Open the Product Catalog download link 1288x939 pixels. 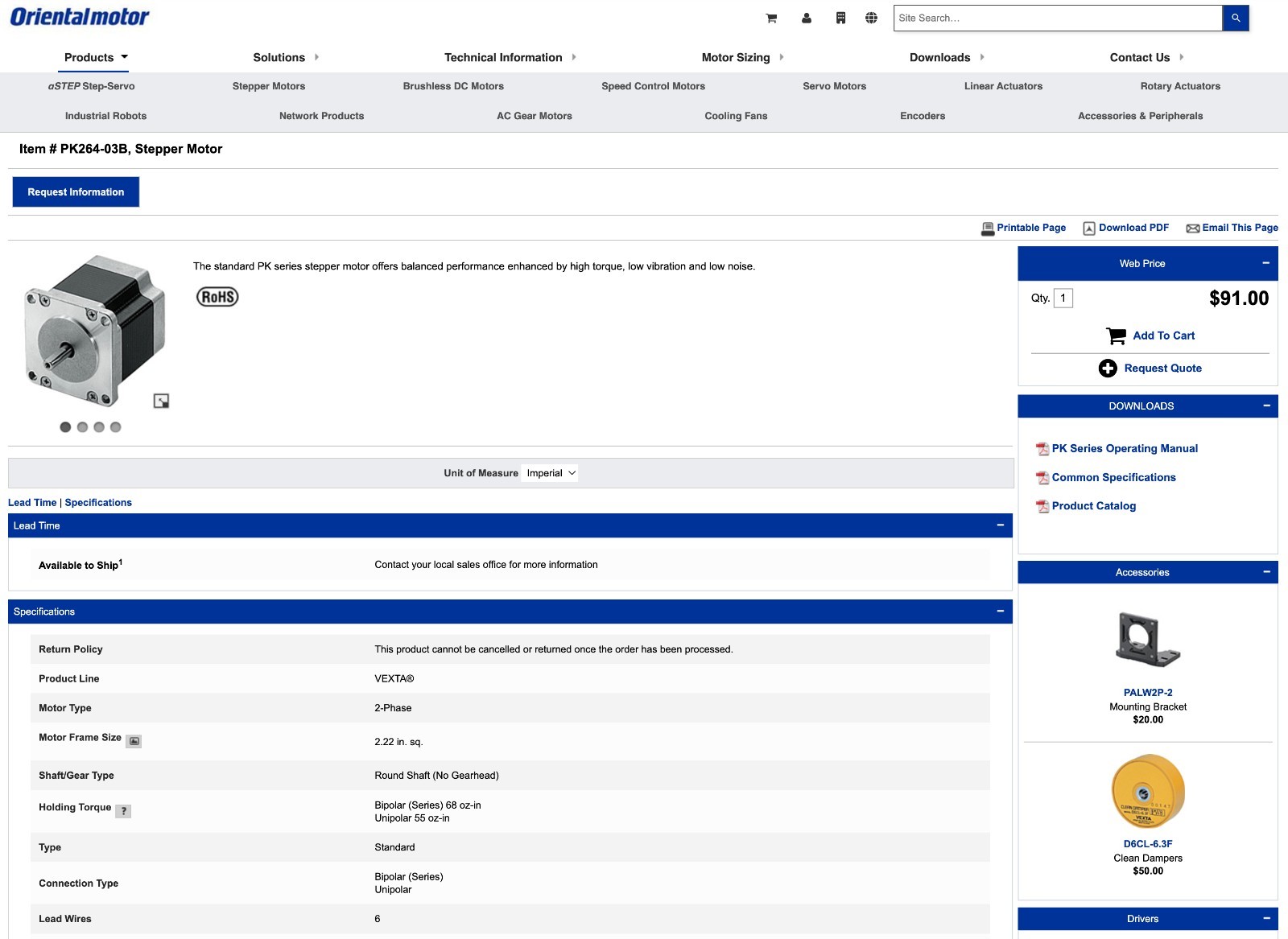(x=1093, y=505)
